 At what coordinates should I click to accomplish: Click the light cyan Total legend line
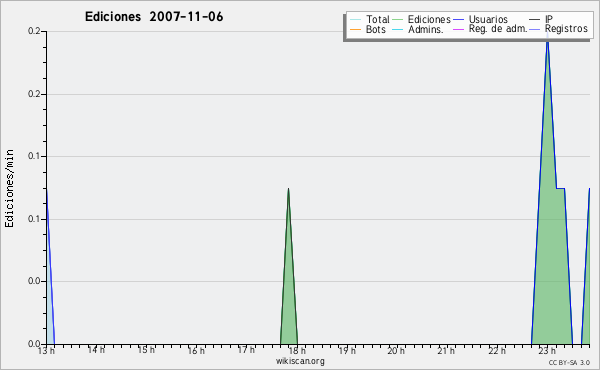[x=355, y=20]
